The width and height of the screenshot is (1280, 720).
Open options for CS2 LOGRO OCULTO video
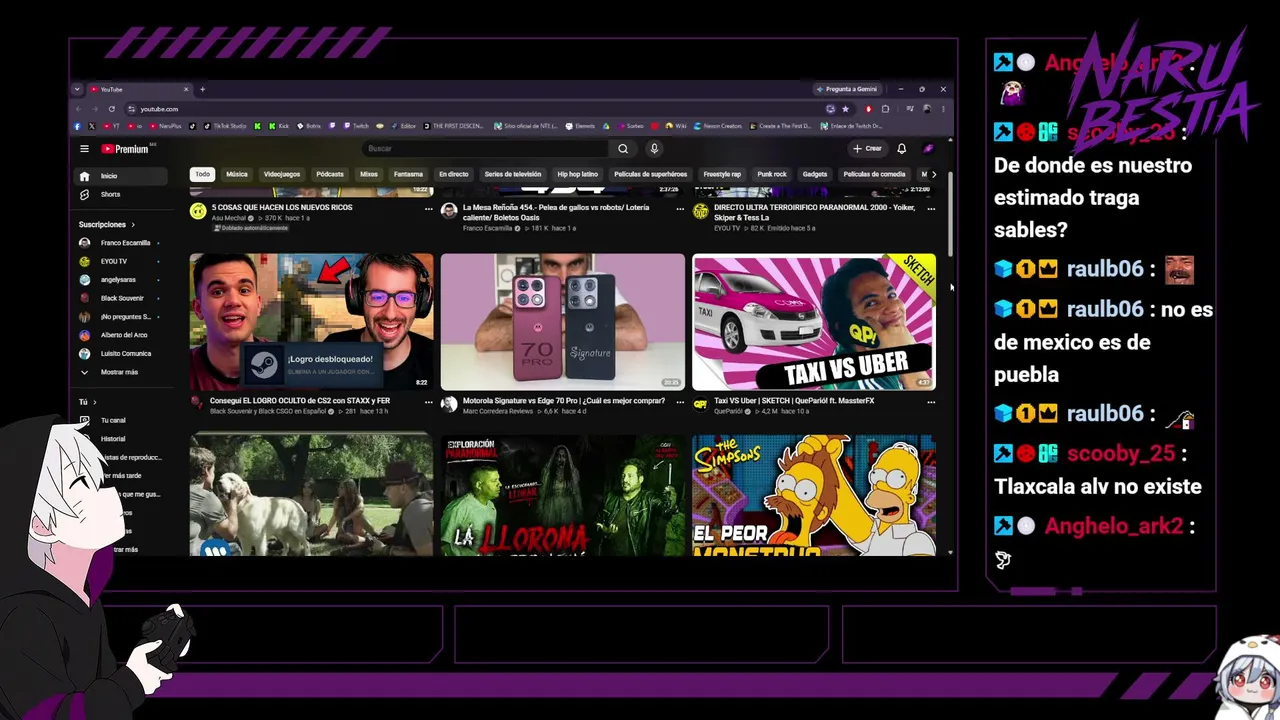point(428,402)
